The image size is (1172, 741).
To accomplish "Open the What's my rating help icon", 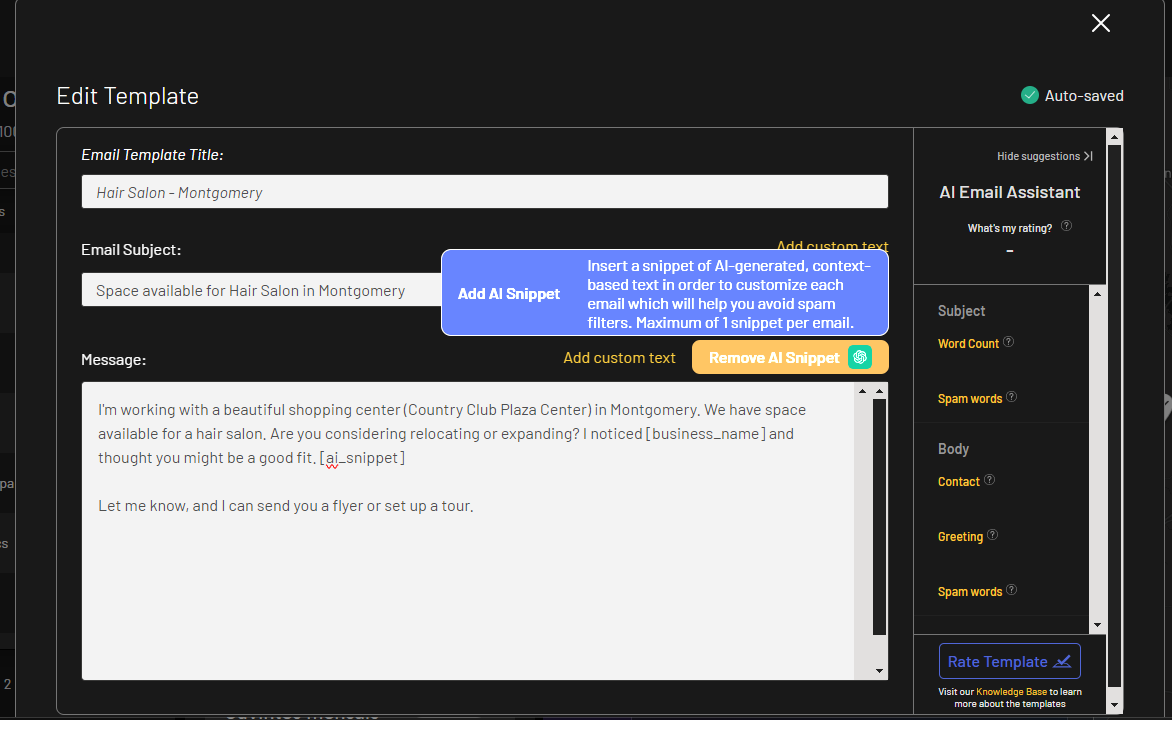I will point(1067,226).
